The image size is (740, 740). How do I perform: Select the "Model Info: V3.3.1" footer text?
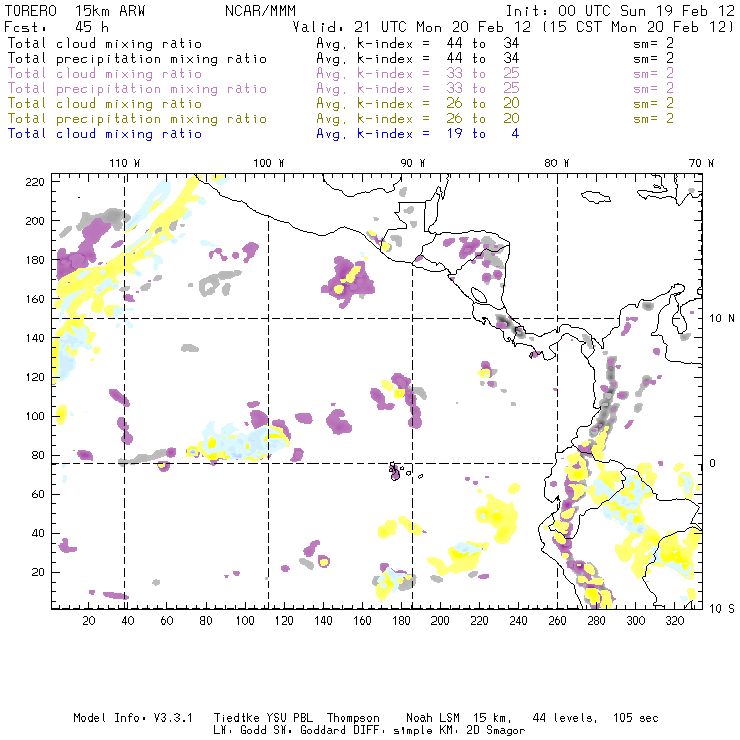[x=133, y=718]
